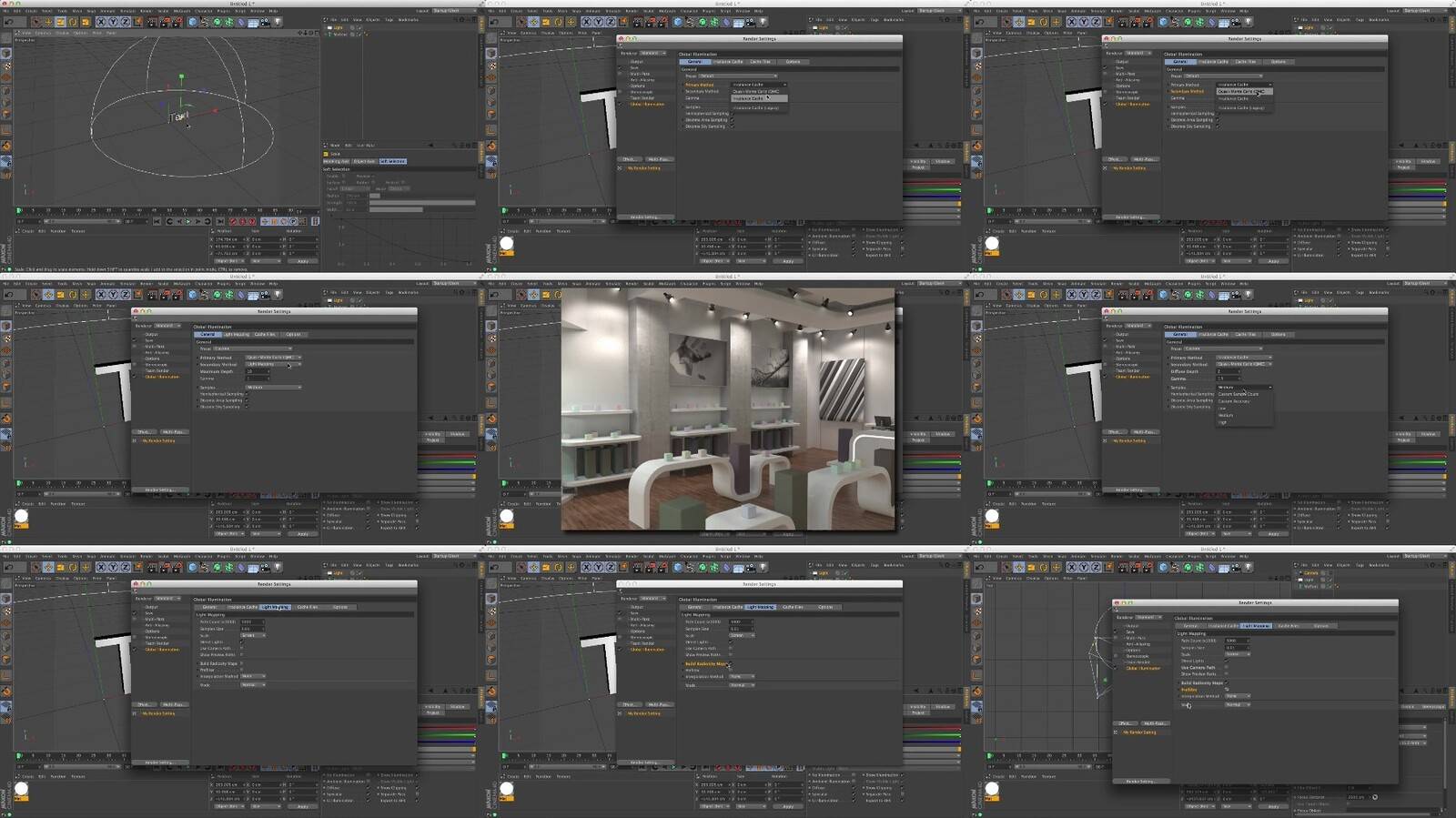1456x818 pixels.
Task: Click the blue Deformer icon in top-left frame
Action: tap(241, 22)
